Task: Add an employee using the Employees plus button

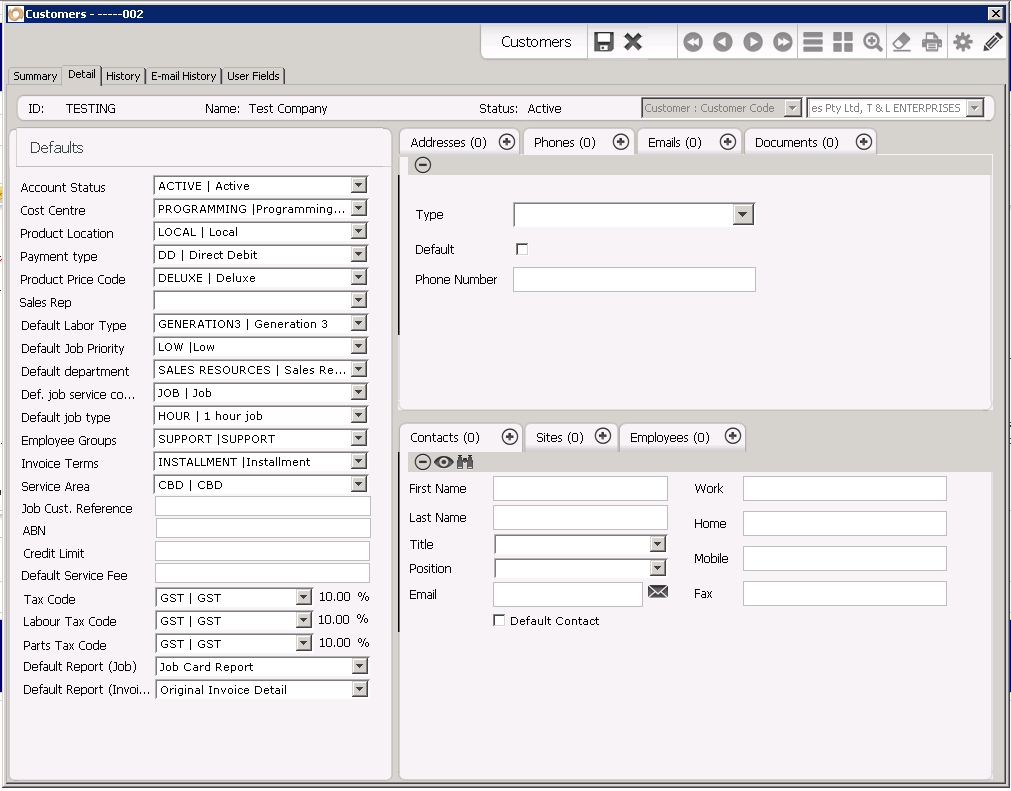Action: click(x=732, y=437)
